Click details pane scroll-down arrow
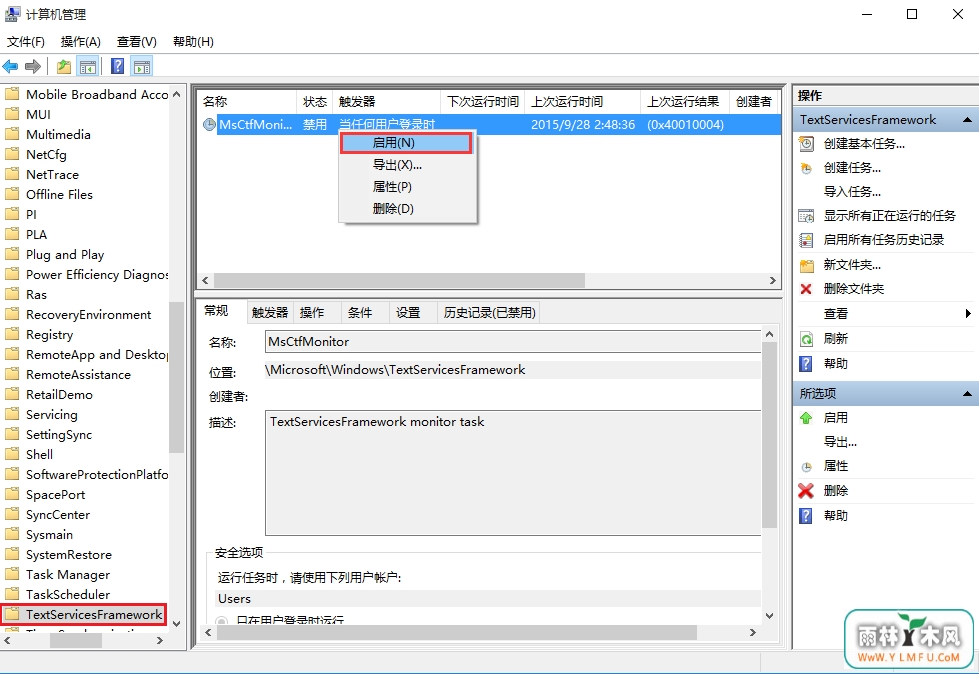The width and height of the screenshot is (979, 674). point(769,616)
